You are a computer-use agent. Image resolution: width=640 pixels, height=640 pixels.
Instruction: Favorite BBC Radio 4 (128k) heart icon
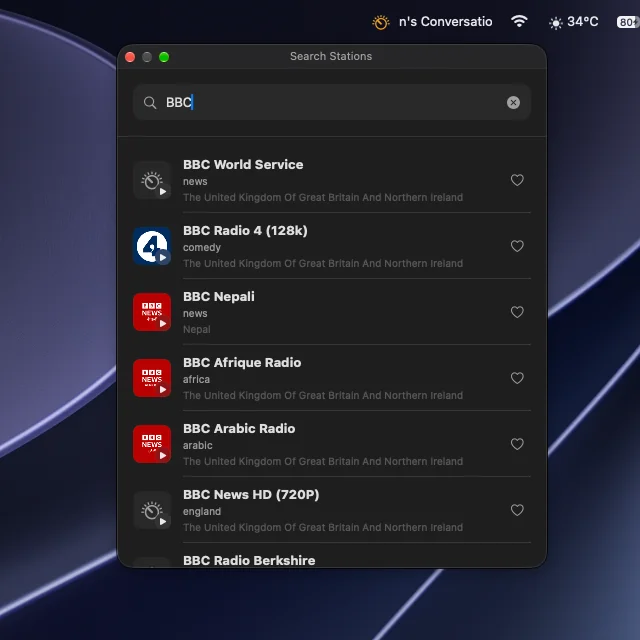tap(517, 246)
